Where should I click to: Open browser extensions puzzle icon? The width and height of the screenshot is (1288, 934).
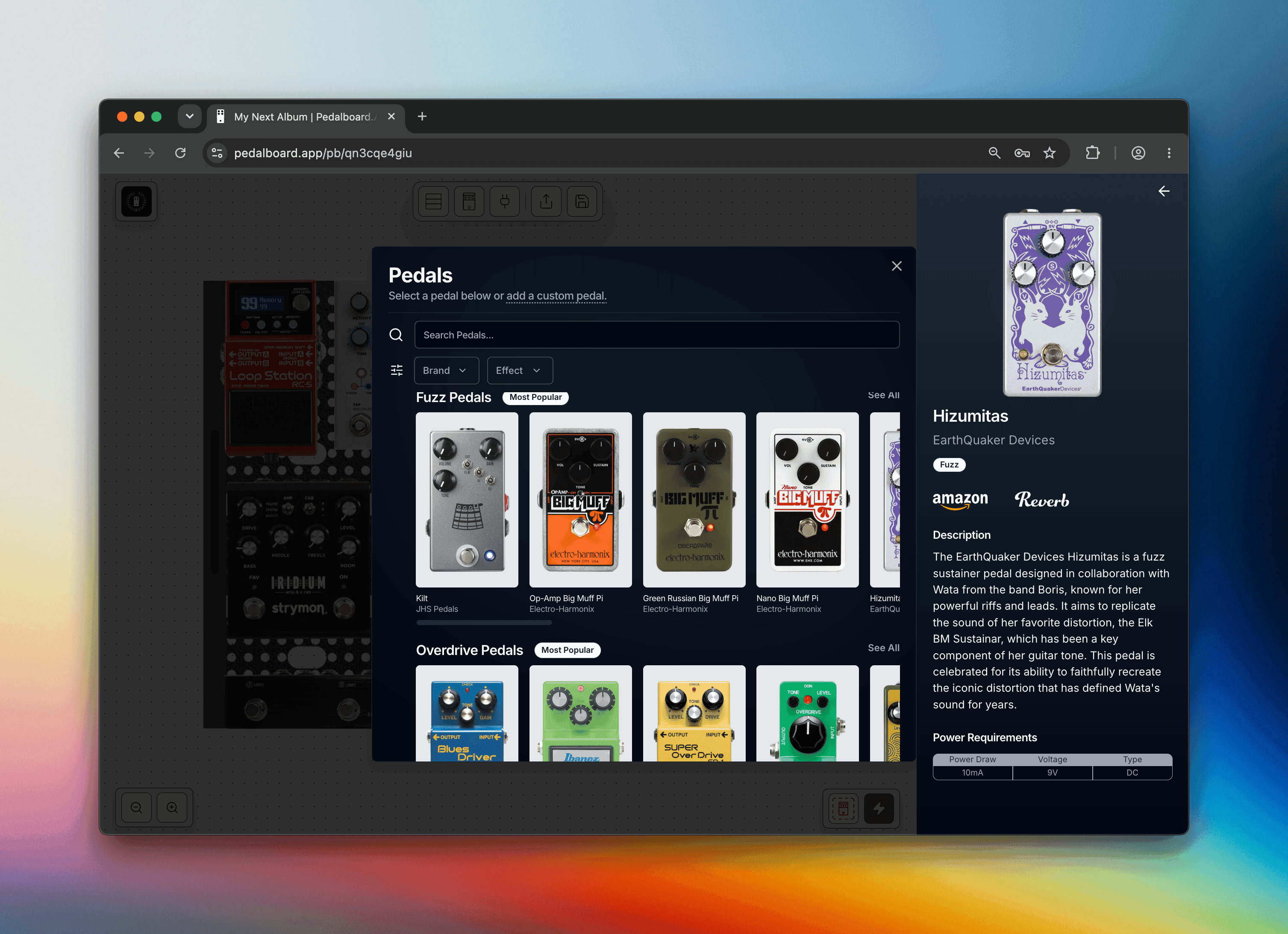pyautogui.click(x=1093, y=153)
